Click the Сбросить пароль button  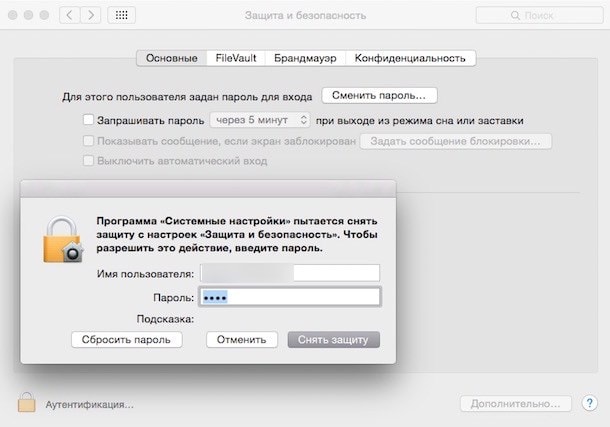point(126,340)
